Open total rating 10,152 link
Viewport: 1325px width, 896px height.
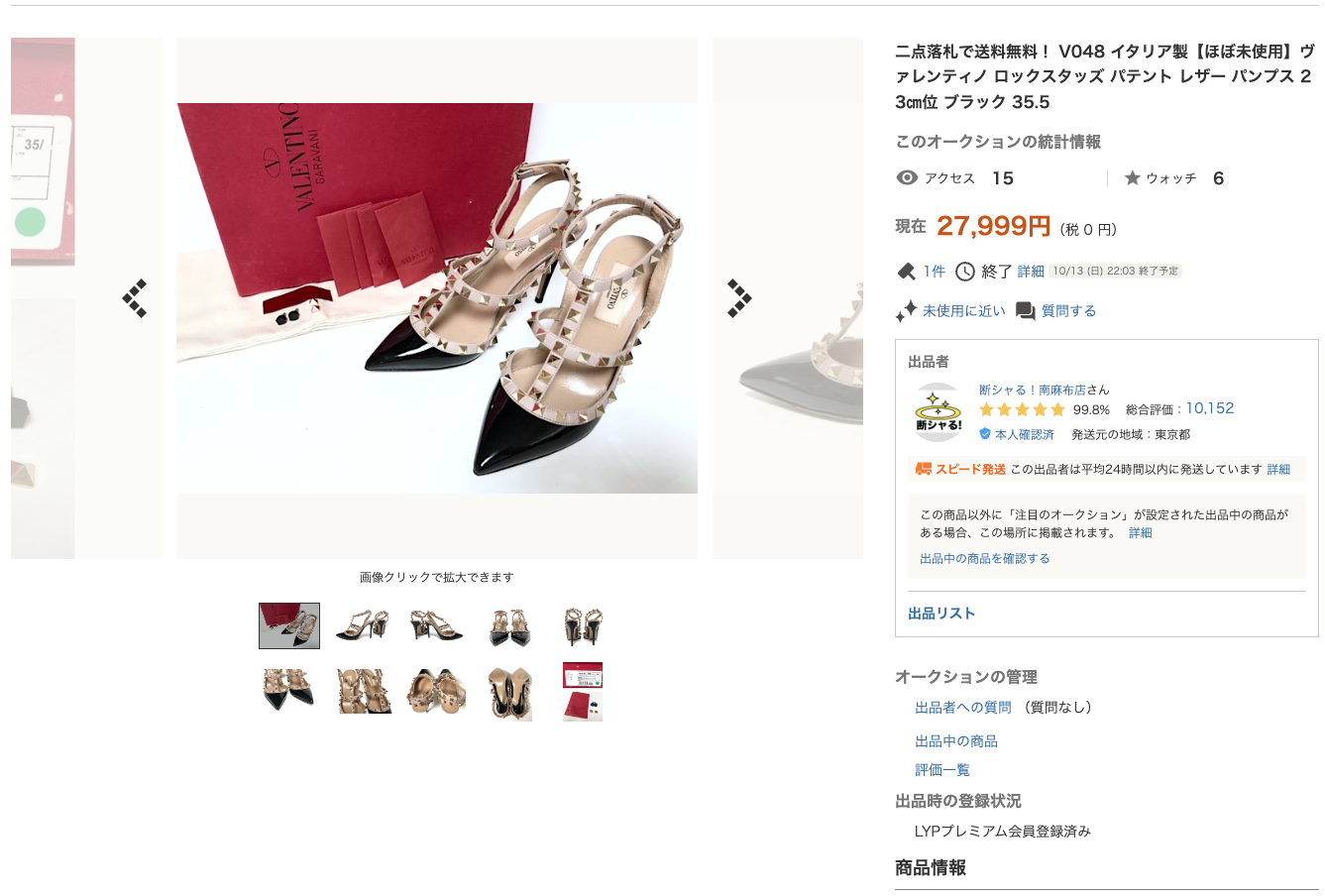tap(1210, 408)
